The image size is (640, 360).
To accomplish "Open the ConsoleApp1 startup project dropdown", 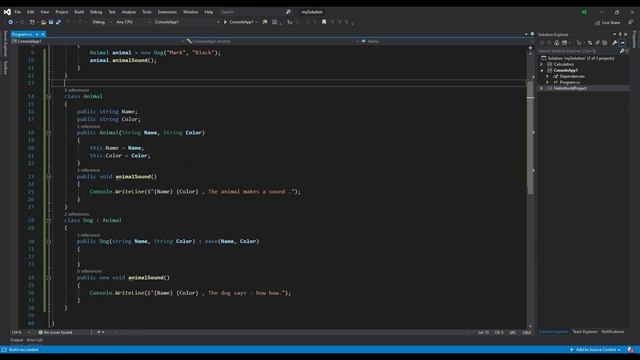I will [187, 22].
